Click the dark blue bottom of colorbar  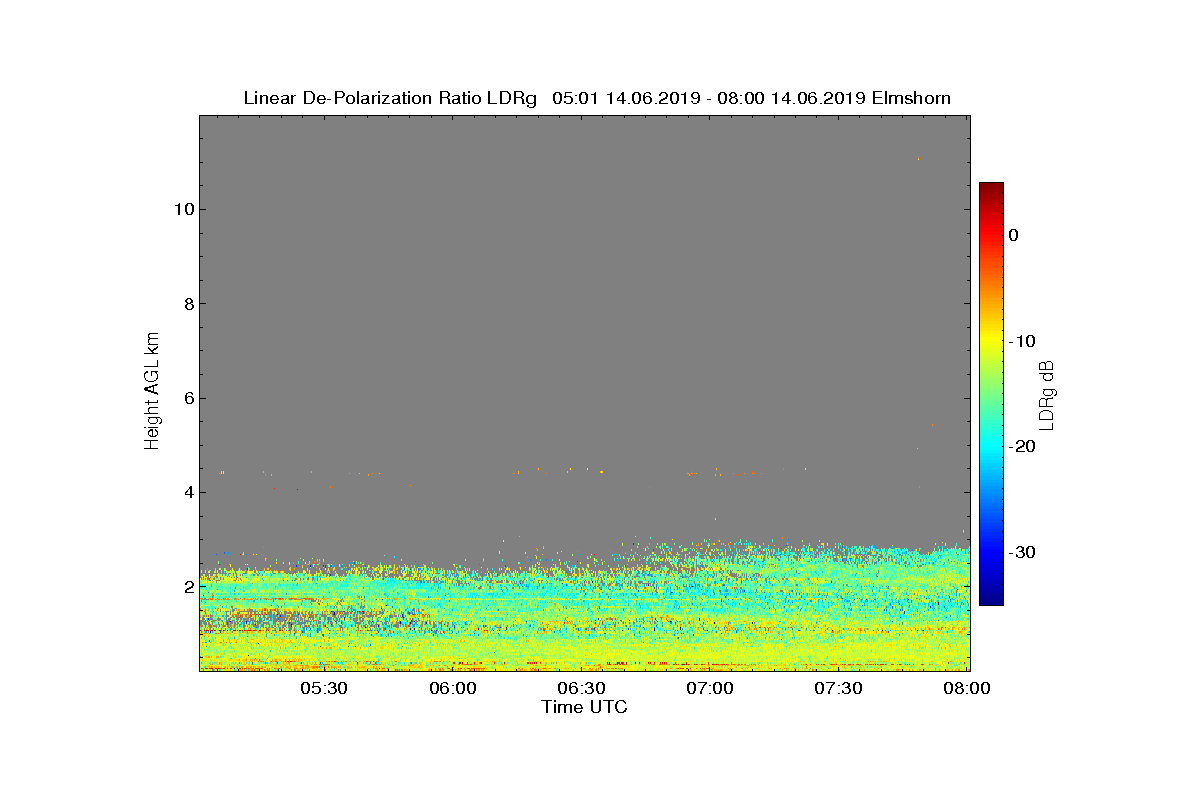point(991,599)
